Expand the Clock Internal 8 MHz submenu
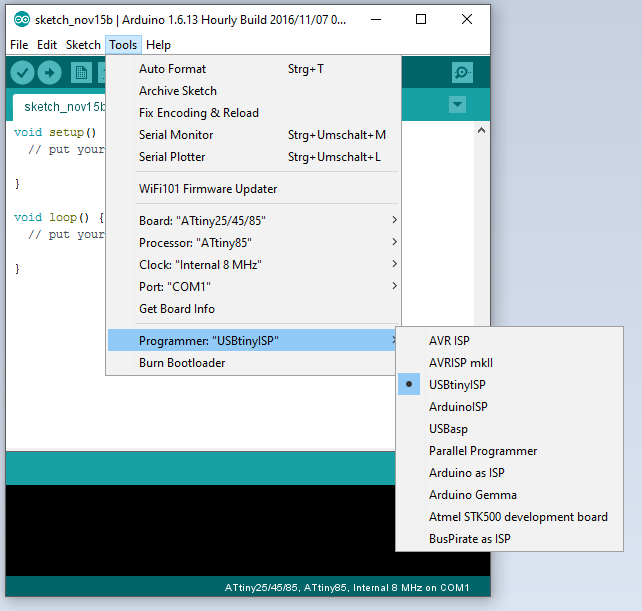 pyautogui.click(x=253, y=265)
